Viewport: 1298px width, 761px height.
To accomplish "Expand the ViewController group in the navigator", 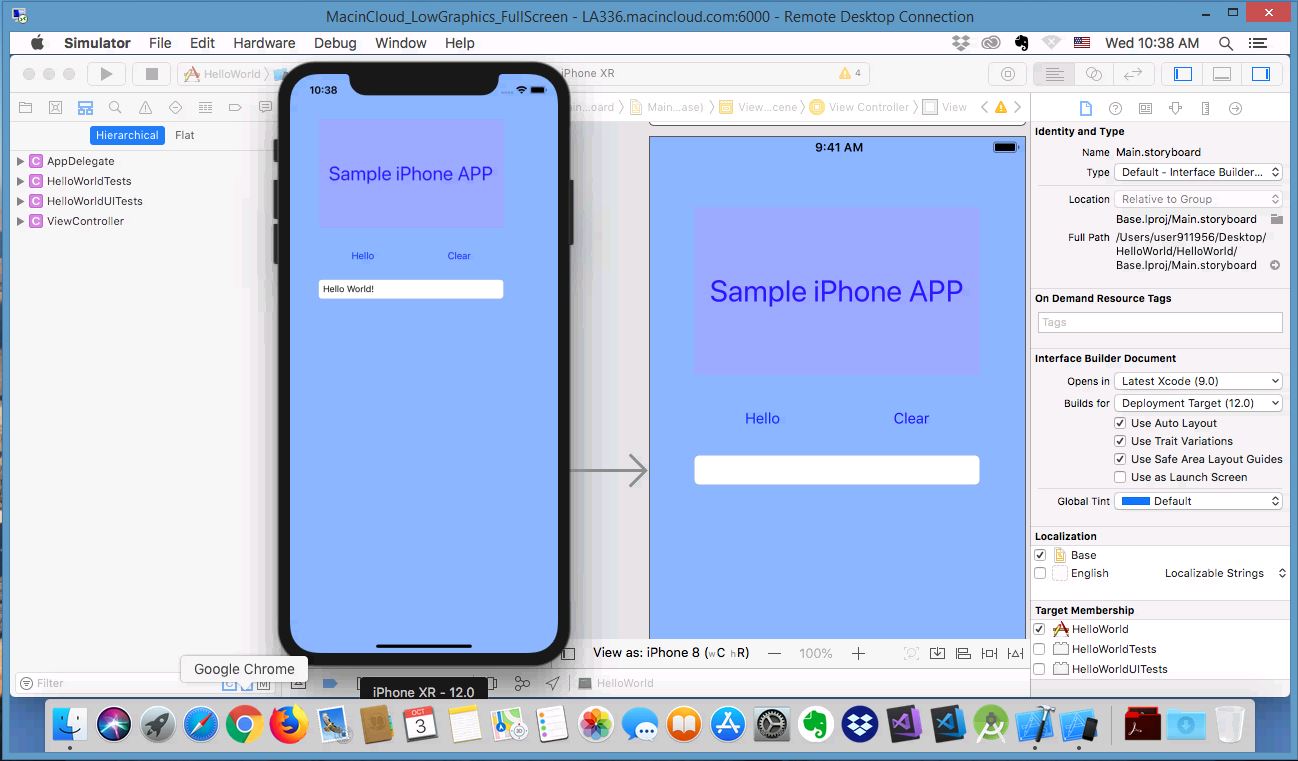I will [x=20, y=221].
